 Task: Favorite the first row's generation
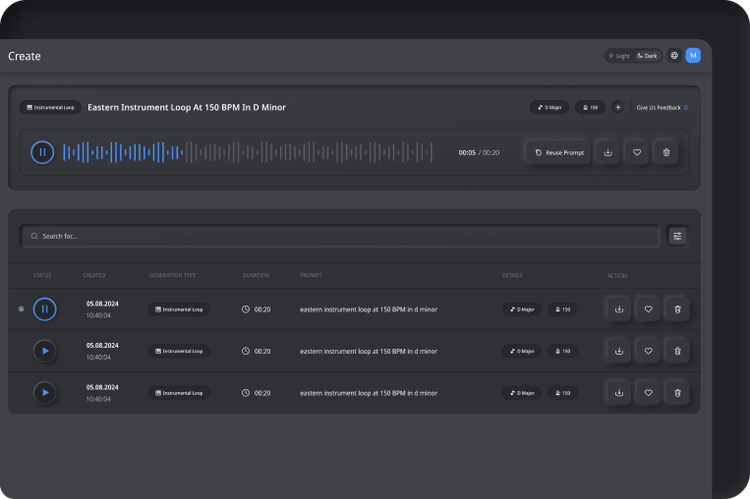click(648, 310)
